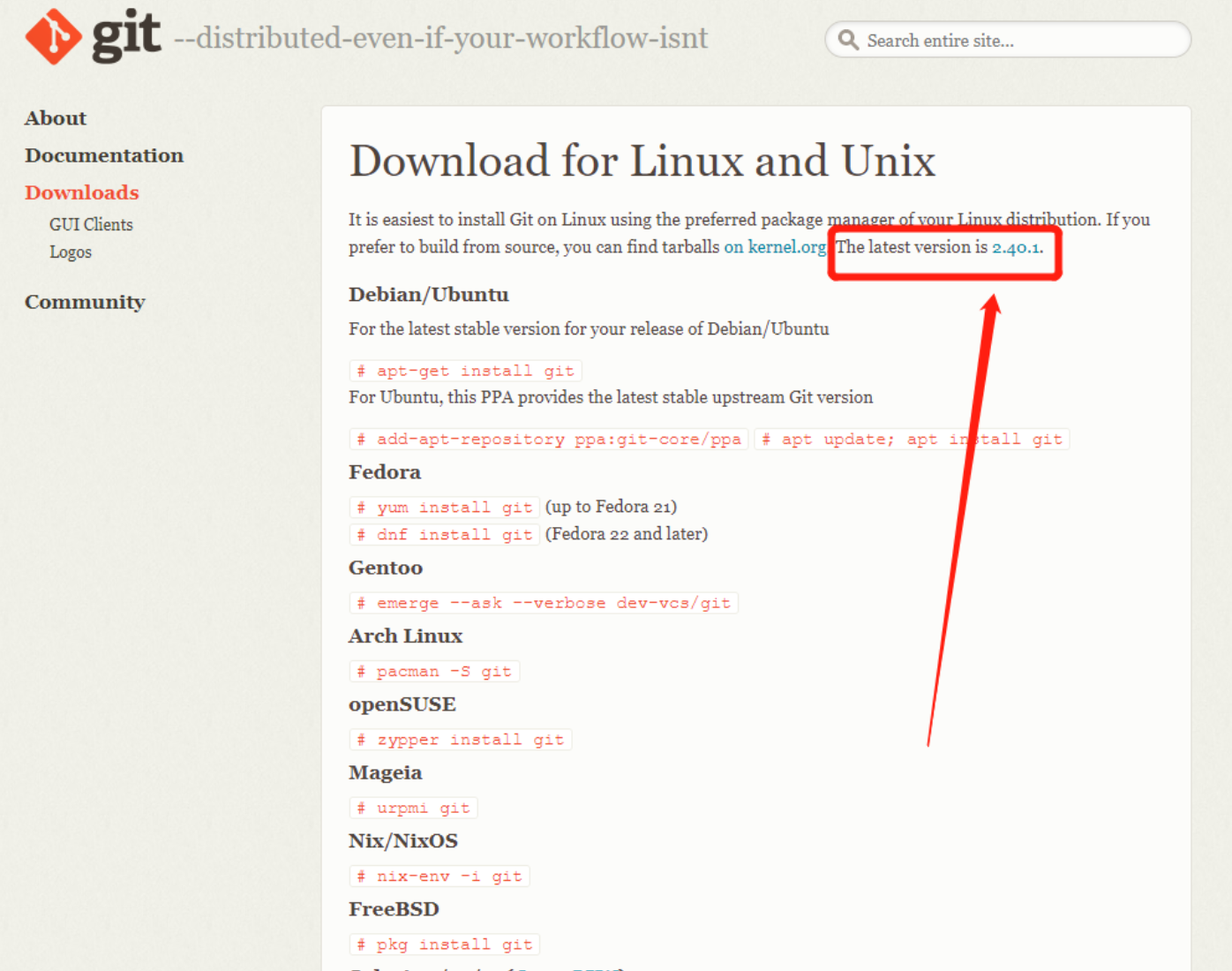The image size is (1232, 971).
Task: Open the GUI Clients subpage
Action: [x=91, y=225]
